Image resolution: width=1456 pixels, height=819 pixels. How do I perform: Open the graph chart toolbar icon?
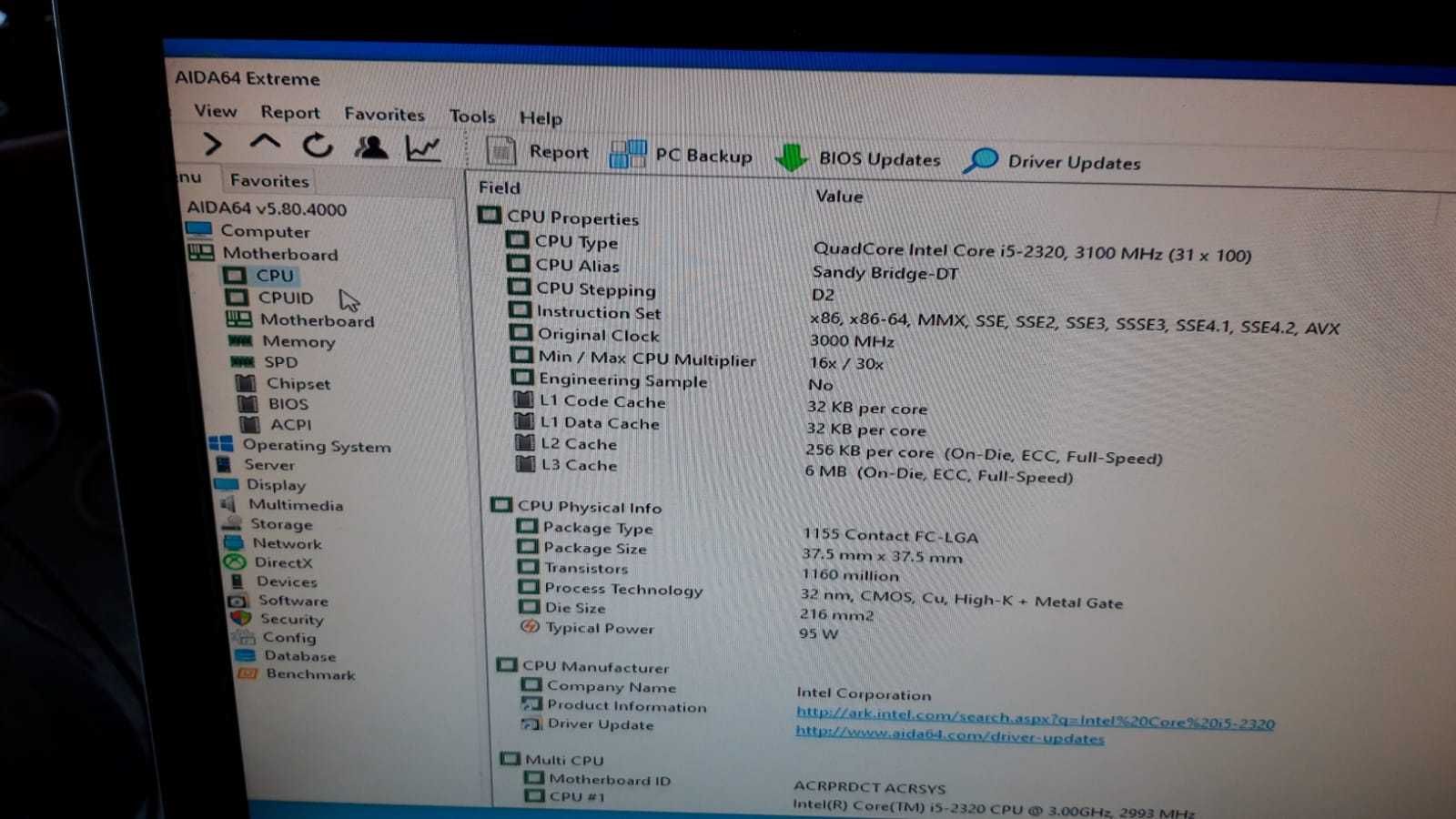[423, 148]
